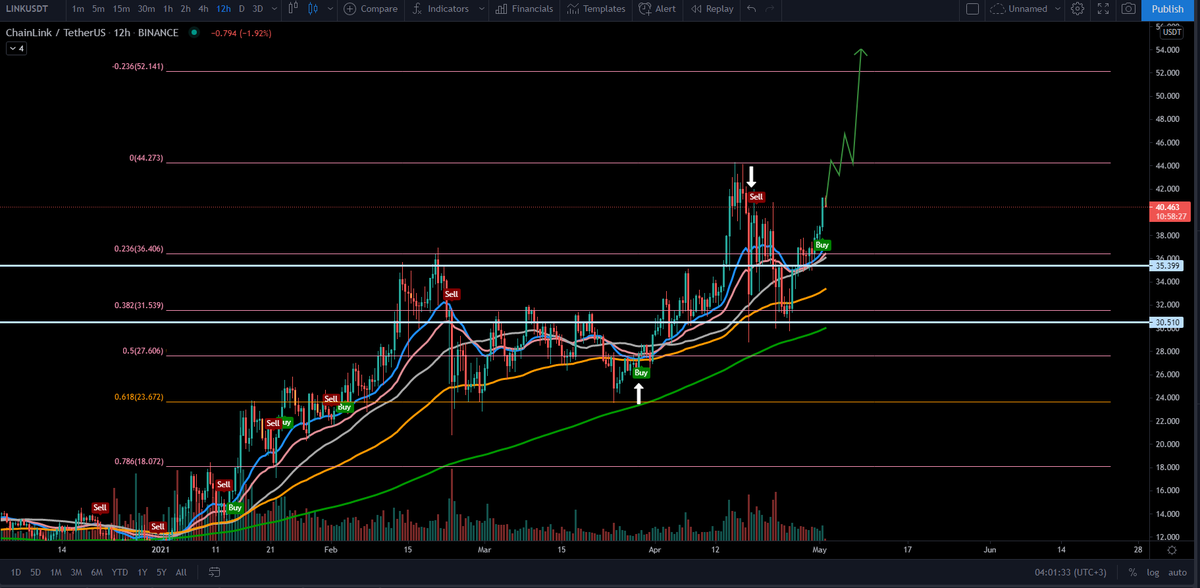Viewport: 1200px width, 588px height.
Task: Click the Unnamed cloud layout icon
Action: coord(998,9)
